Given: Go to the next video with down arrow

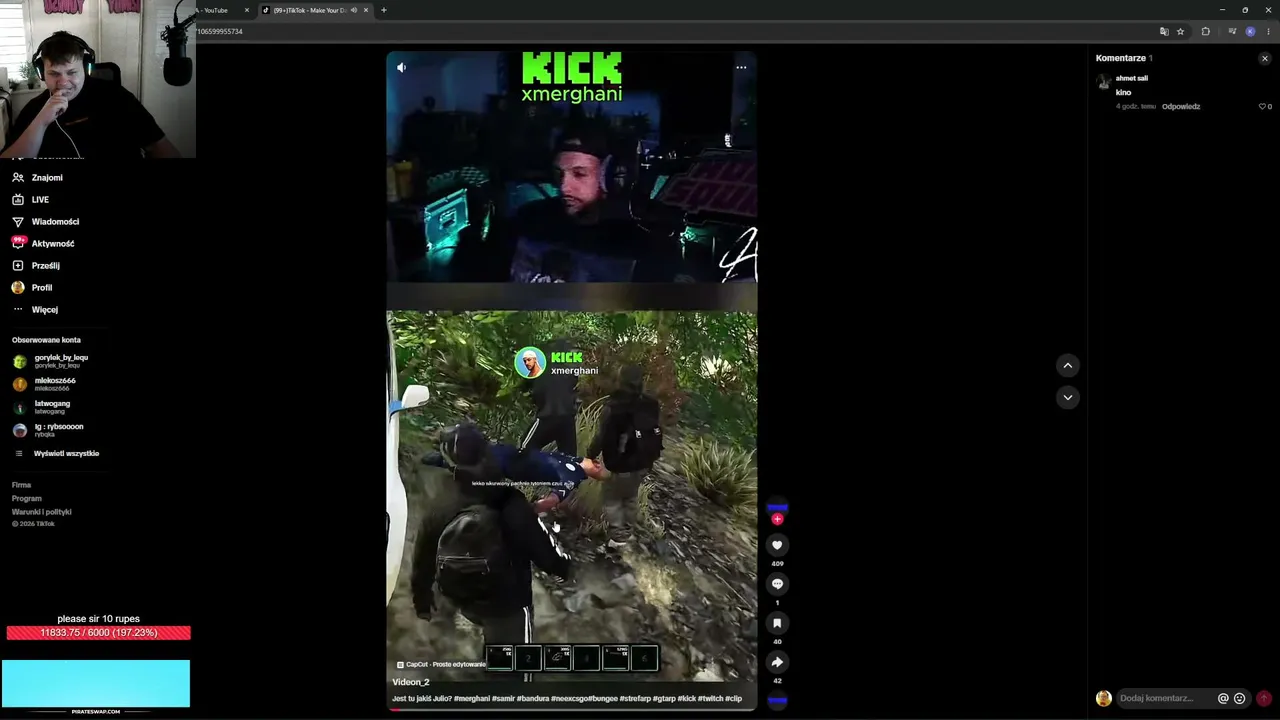Looking at the screenshot, I should pos(1067,397).
